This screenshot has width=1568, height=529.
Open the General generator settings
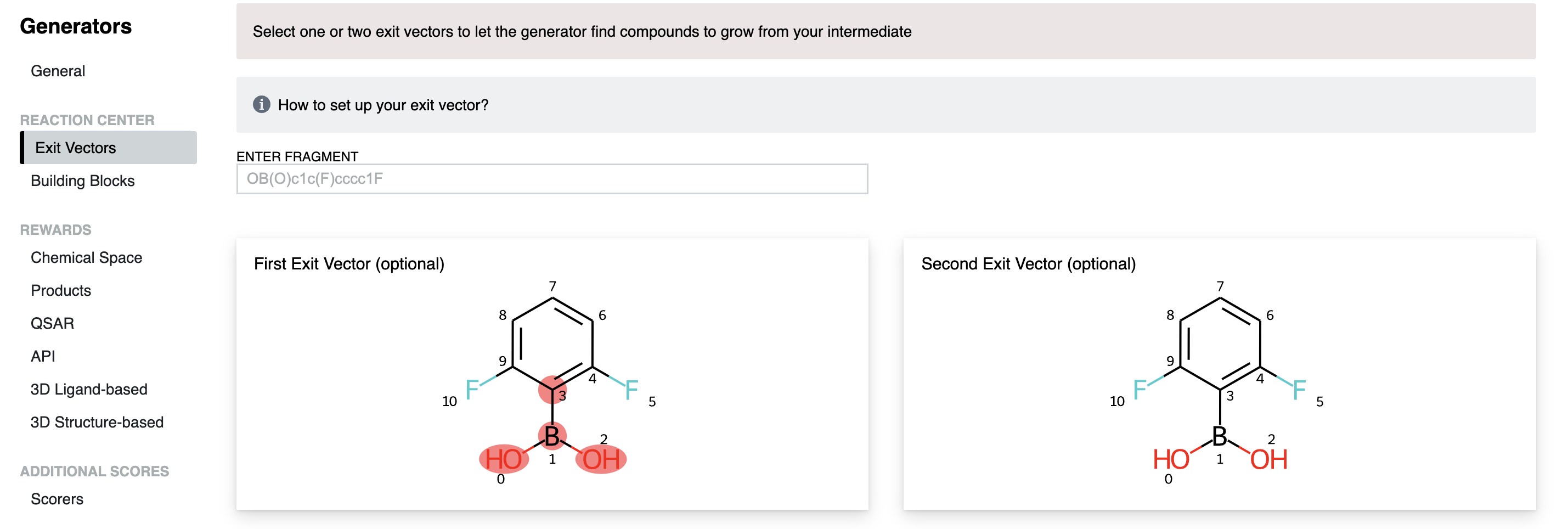tap(58, 71)
